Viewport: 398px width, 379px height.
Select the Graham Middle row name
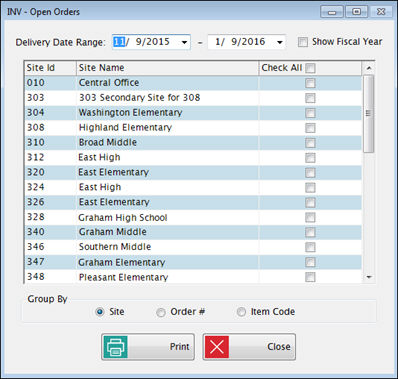[x=113, y=232]
